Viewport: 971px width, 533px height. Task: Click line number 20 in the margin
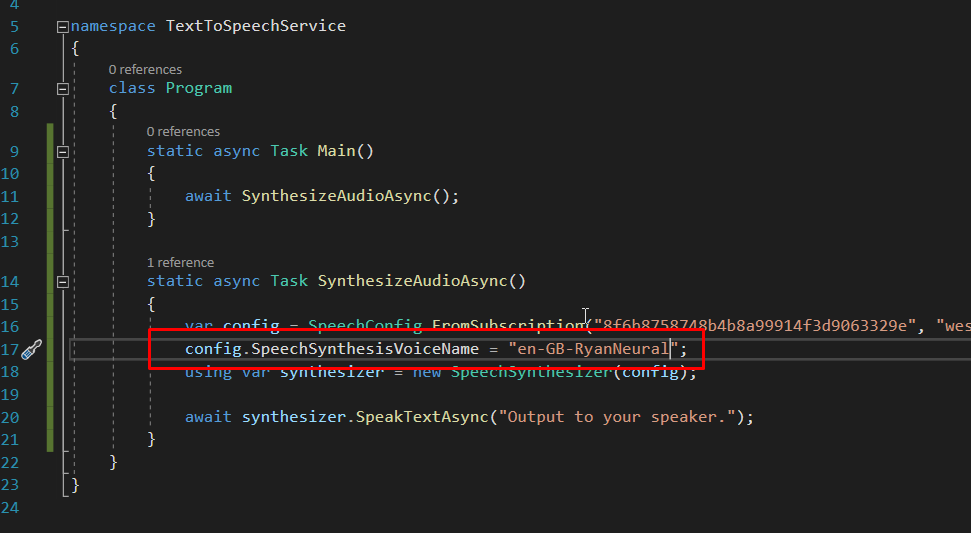pos(10,417)
